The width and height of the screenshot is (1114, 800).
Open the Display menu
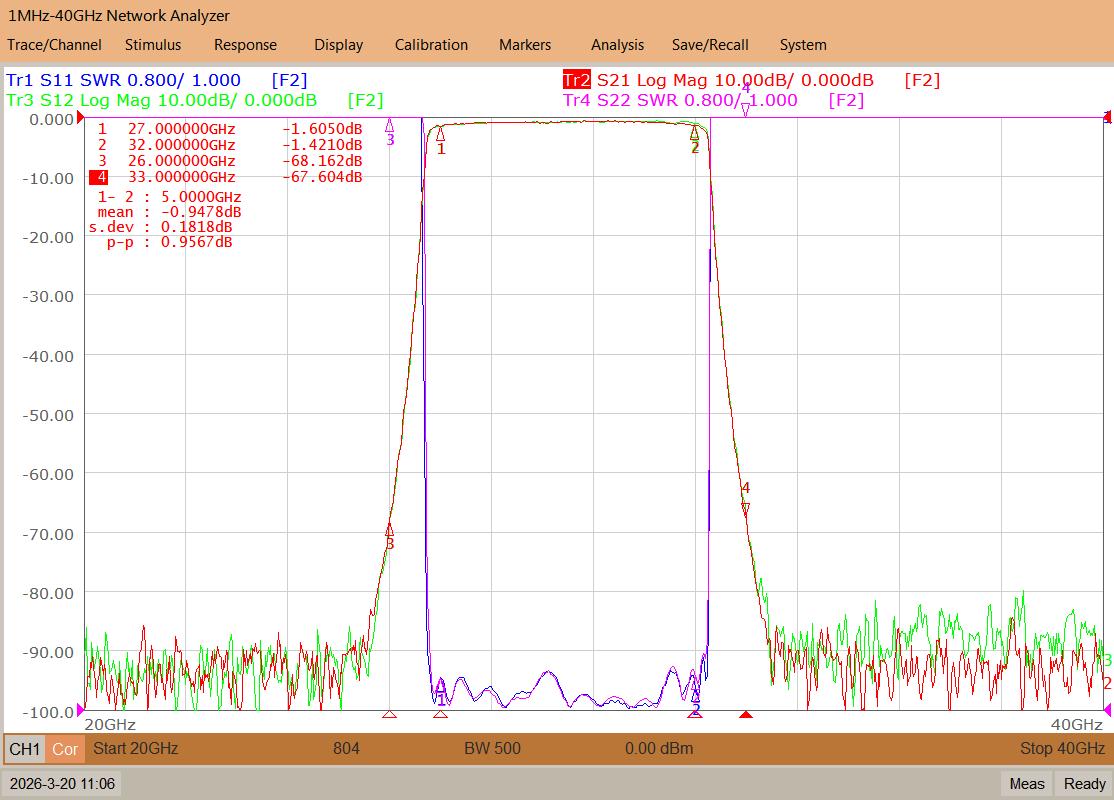click(x=338, y=45)
